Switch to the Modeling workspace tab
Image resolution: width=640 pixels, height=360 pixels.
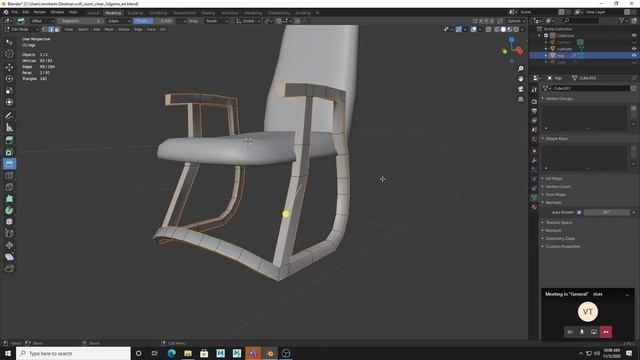(x=113, y=13)
